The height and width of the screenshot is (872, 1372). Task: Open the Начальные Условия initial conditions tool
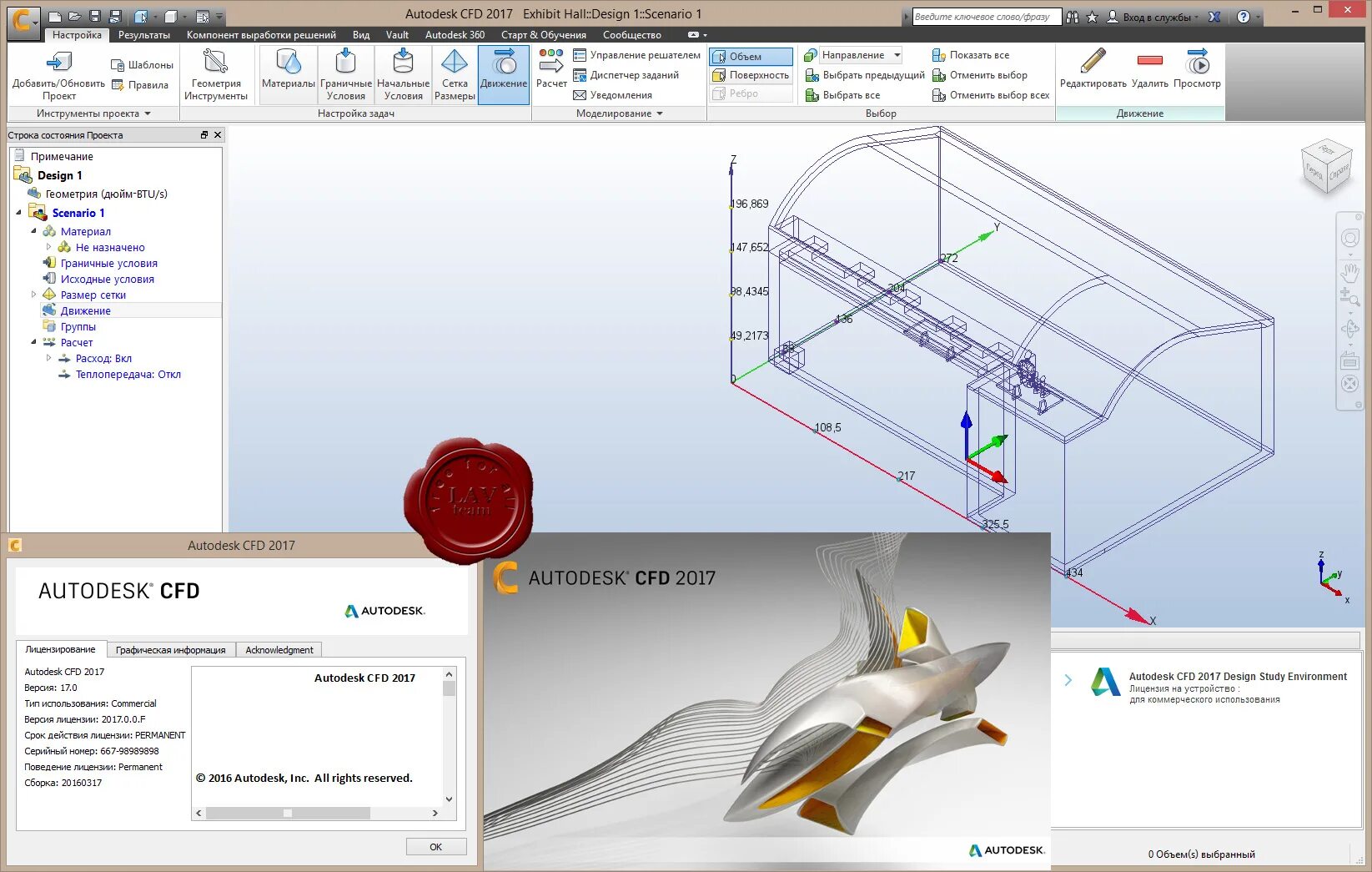(x=403, y=74)
